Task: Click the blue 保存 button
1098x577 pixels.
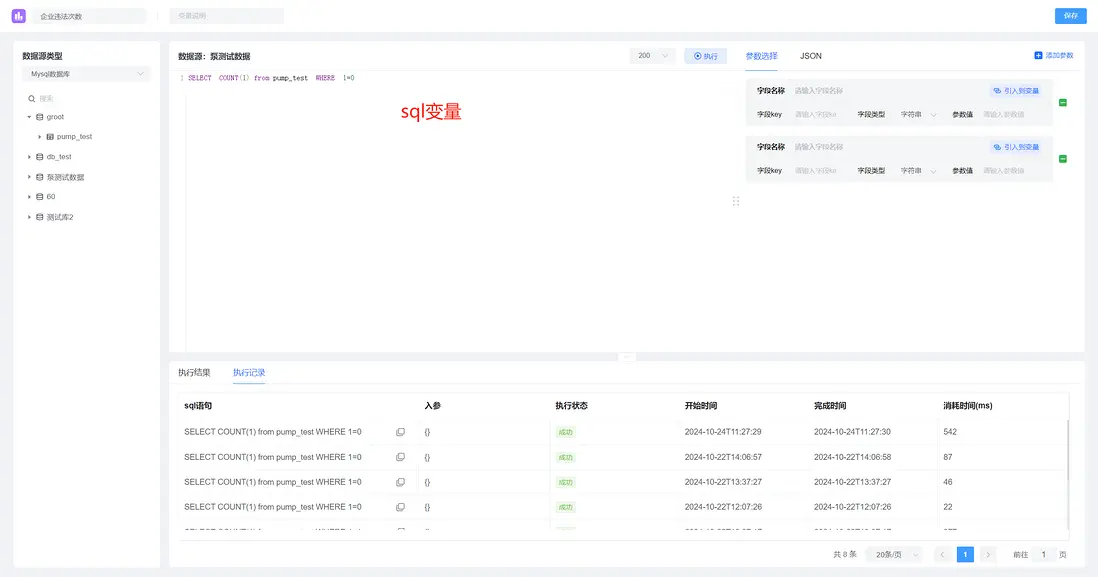Action: point(1071,15)
